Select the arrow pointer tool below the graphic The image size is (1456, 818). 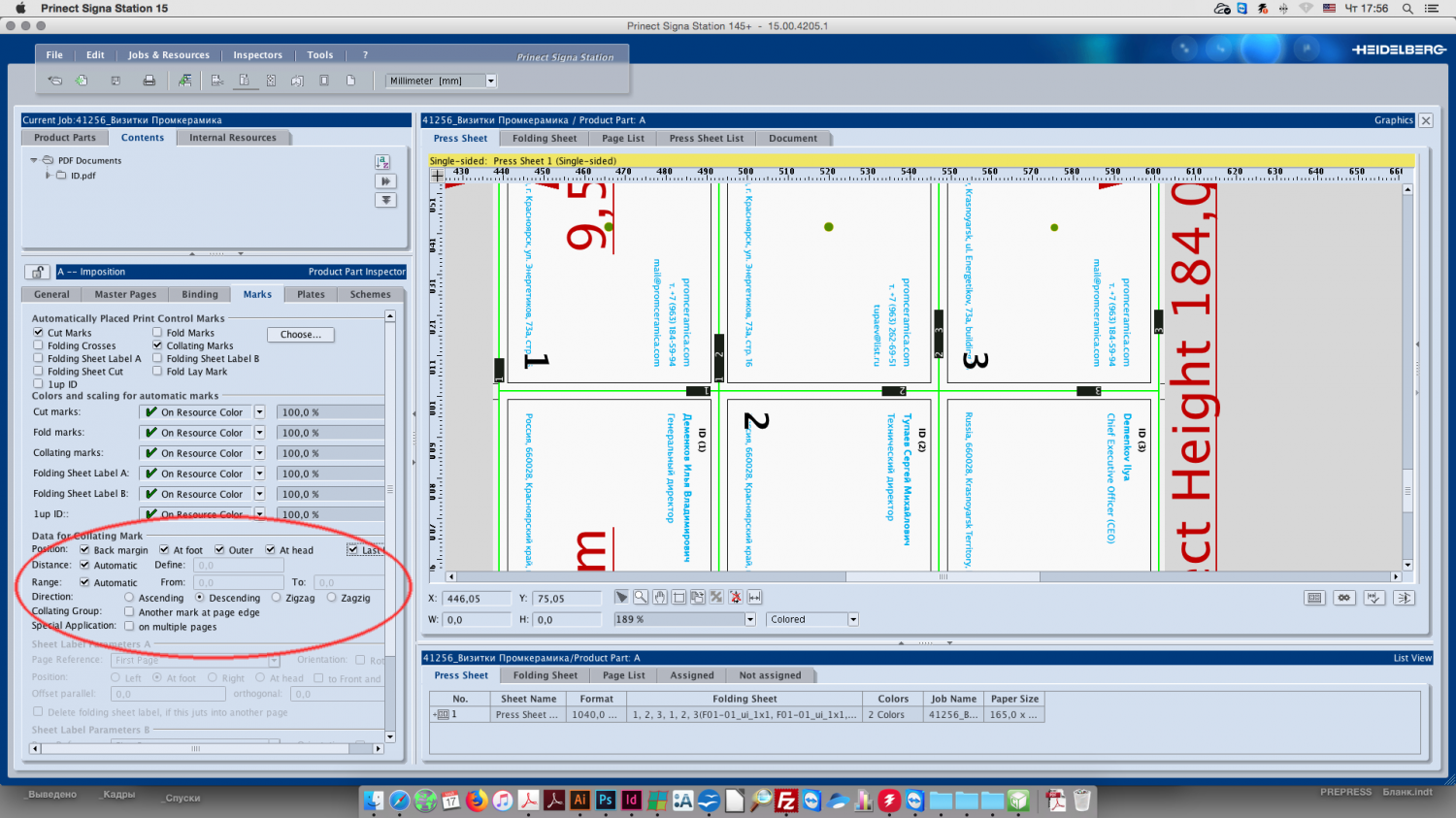coord(621,597)
